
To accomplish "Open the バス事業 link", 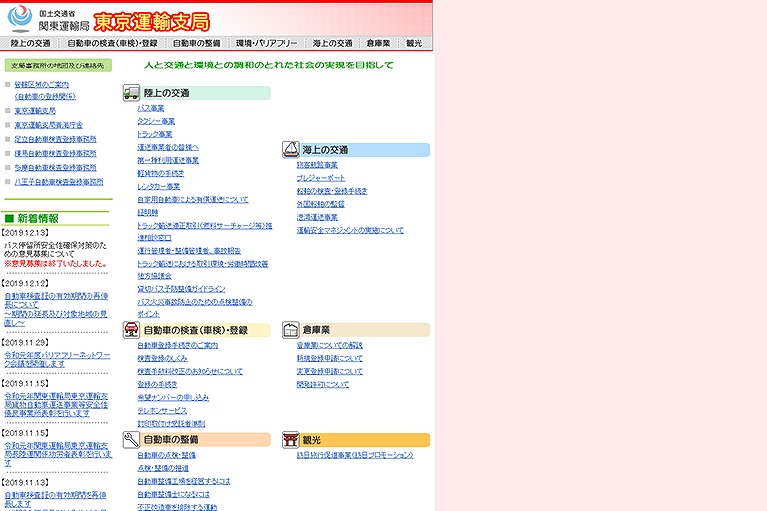I will click(151, 108).
